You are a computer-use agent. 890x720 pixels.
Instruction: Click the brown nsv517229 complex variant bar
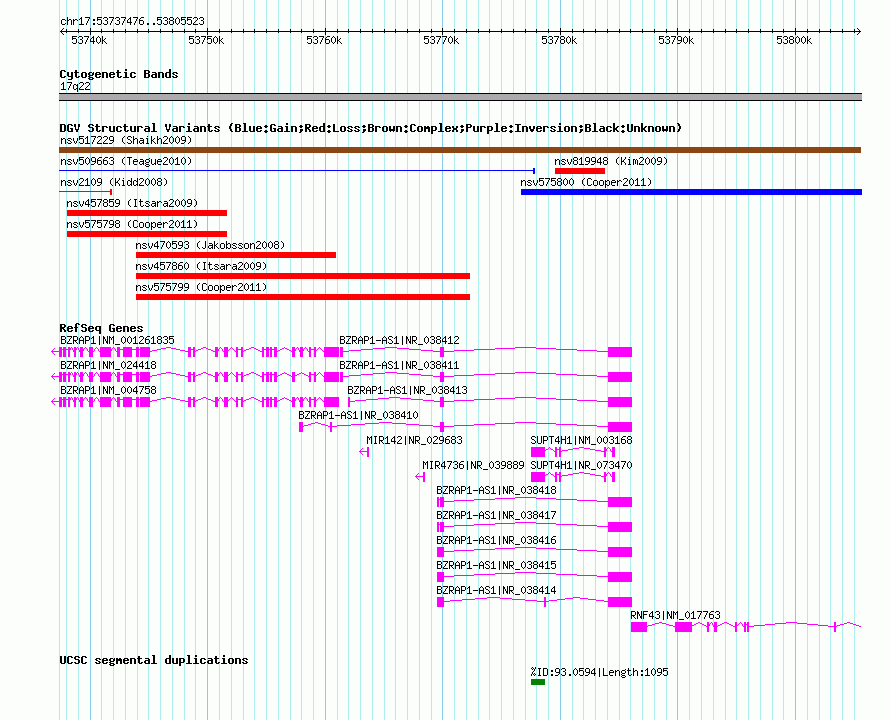(x=460, y=150)
